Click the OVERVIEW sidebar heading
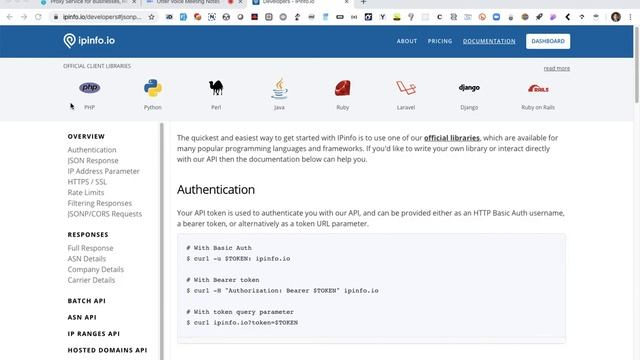Screen dimensions: 640x360 (86, 136)
